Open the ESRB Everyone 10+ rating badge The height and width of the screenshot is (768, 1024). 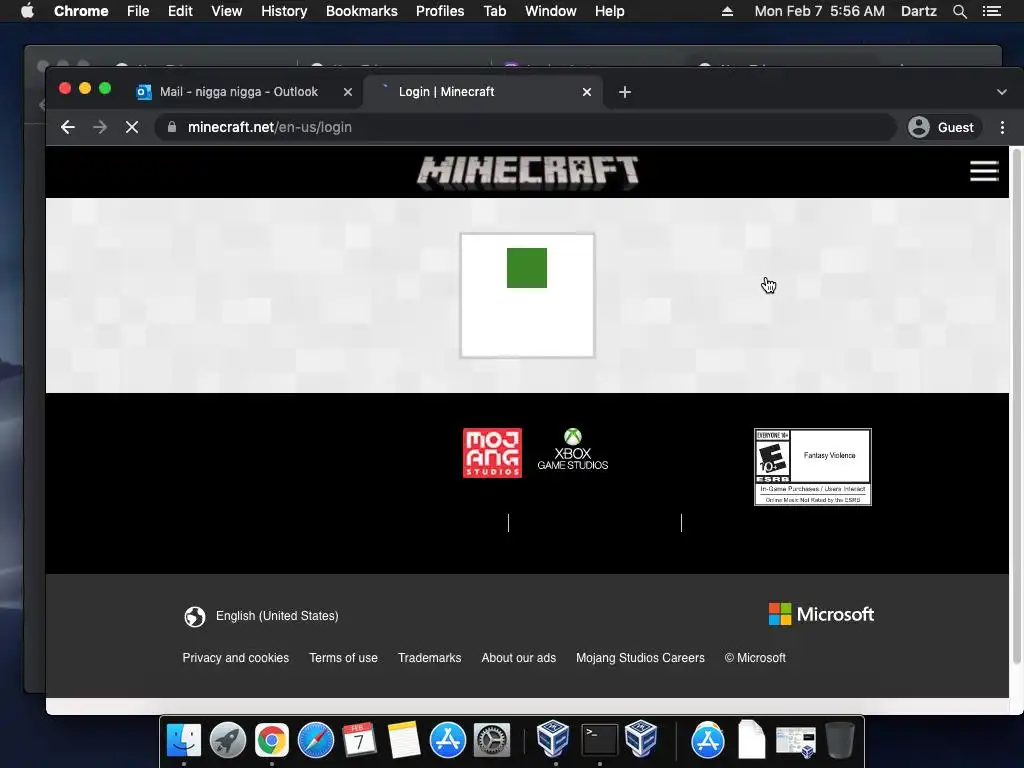(812, 466)
